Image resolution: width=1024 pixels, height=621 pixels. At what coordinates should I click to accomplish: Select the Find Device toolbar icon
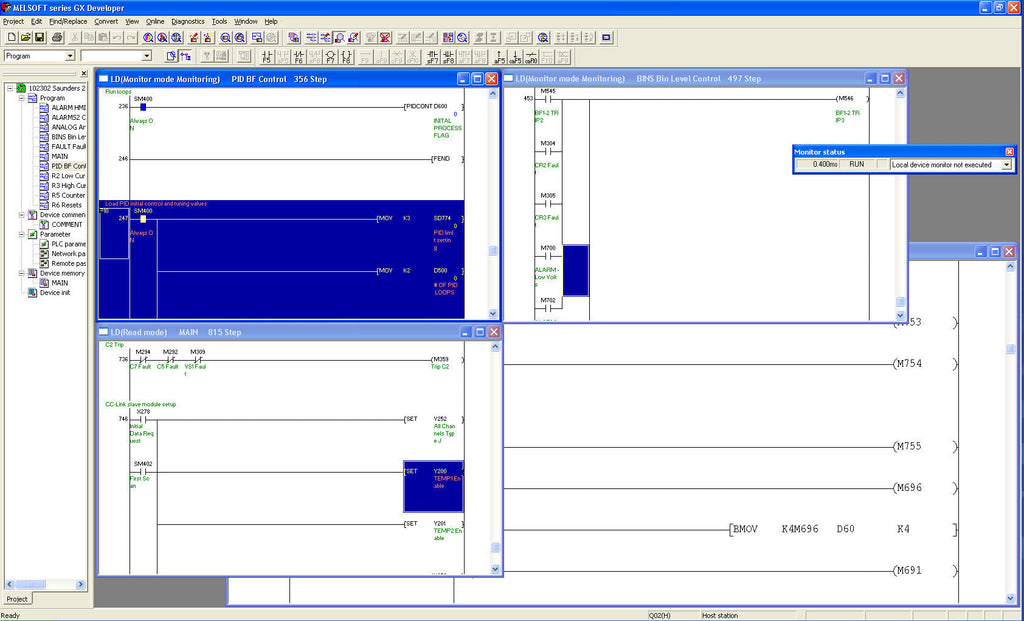[x=225, y=37]
